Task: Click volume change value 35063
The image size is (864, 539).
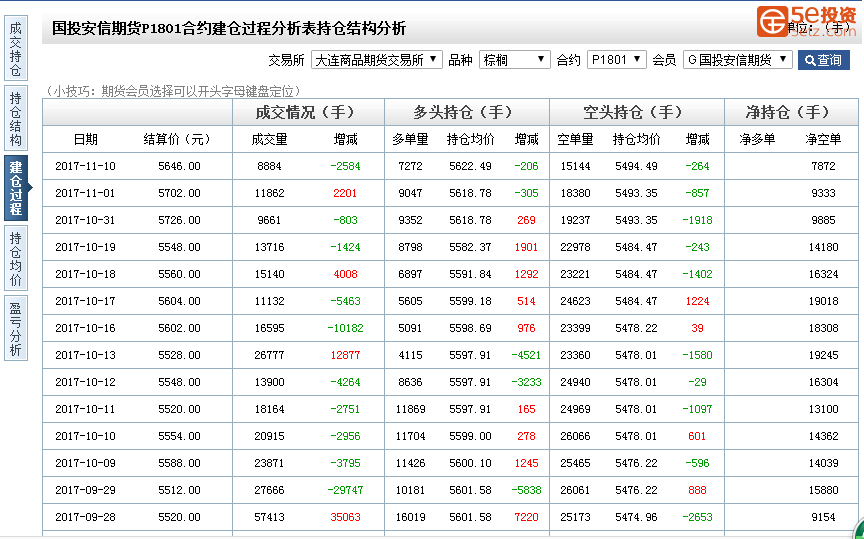Action: (x=345, y=518)
